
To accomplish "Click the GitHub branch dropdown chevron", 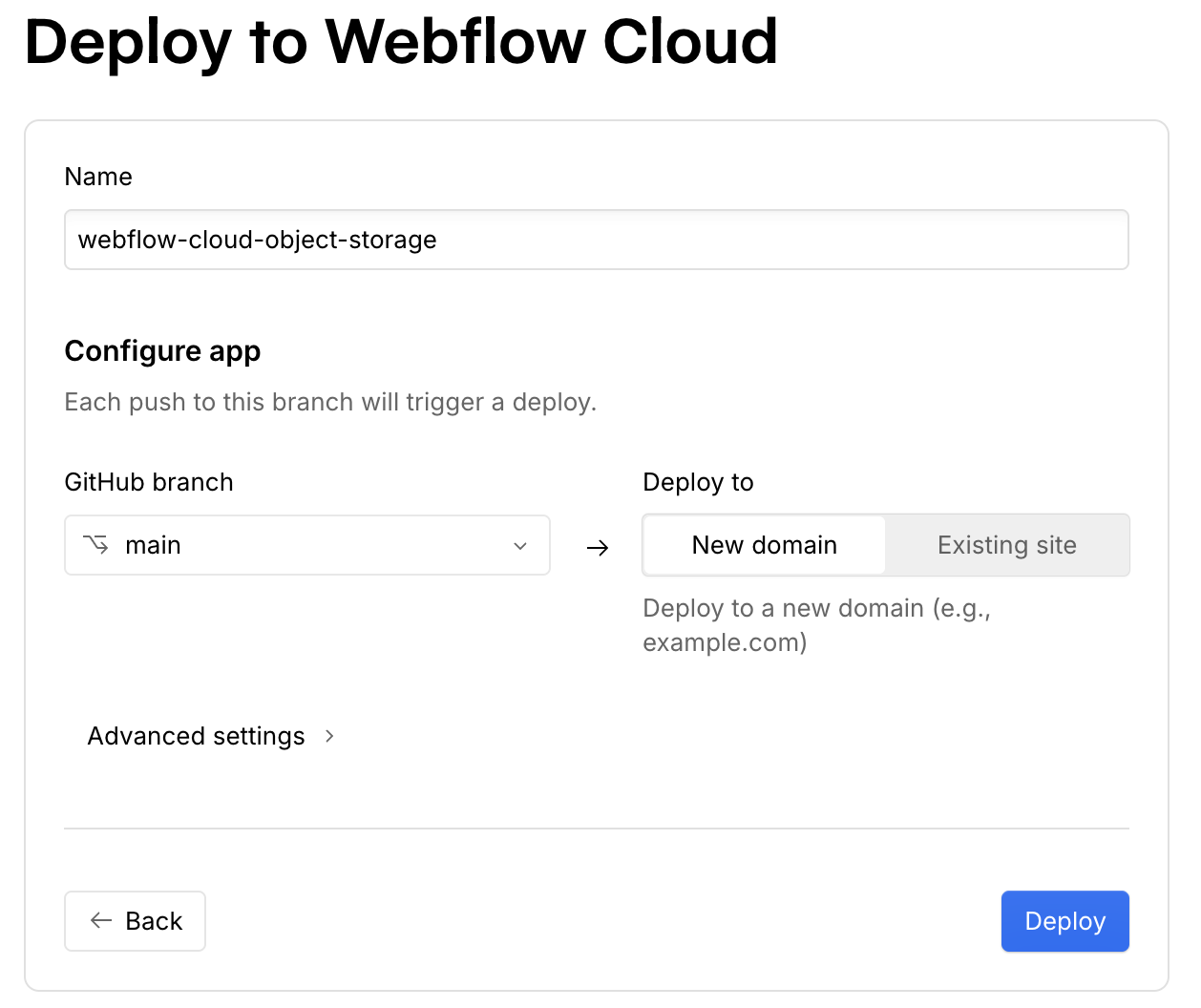I will pos(520,546).
